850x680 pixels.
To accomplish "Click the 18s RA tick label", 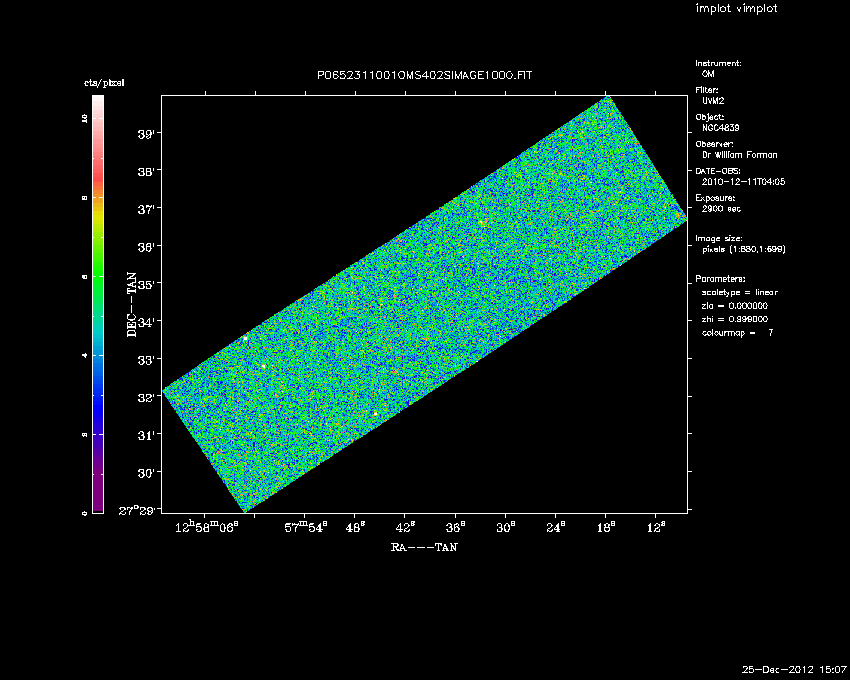I will click(606, 527).
